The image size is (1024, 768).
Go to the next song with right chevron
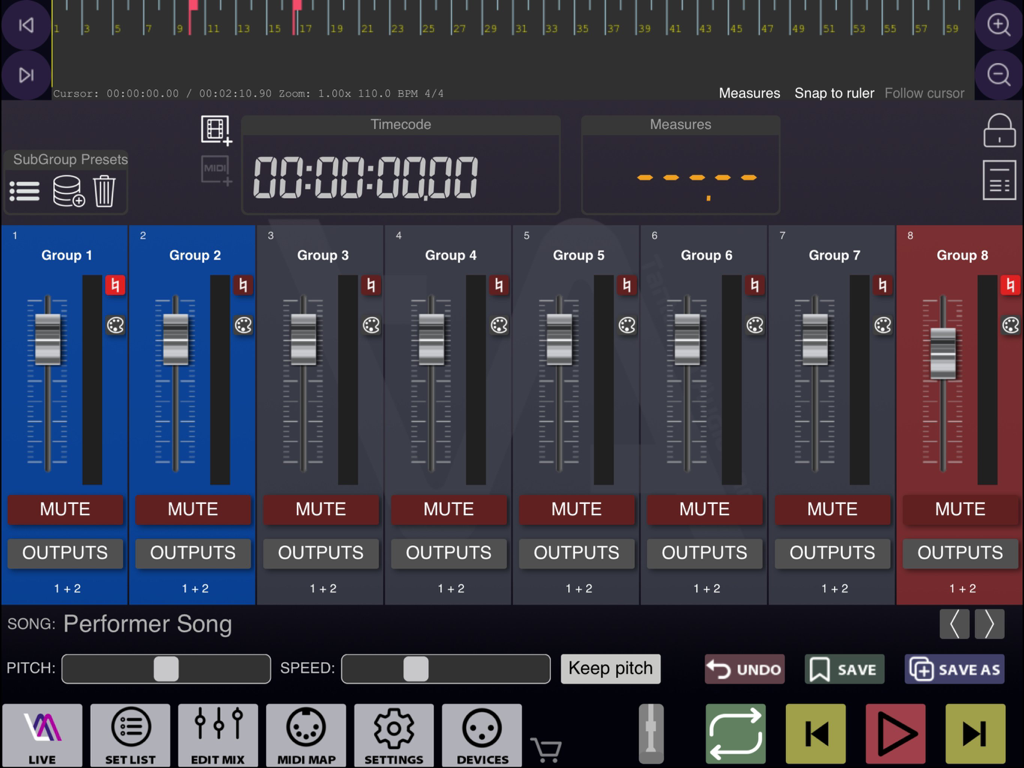(988, 623)
